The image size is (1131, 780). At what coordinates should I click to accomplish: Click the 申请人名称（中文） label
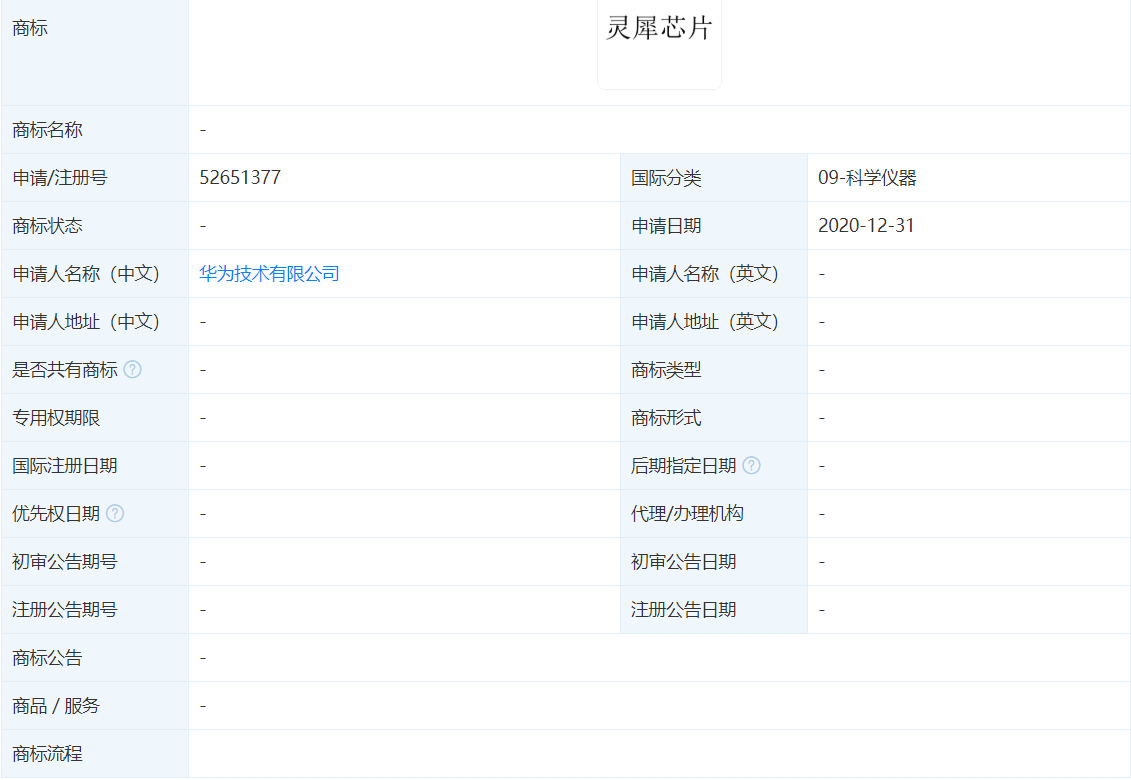pos(86,273)
